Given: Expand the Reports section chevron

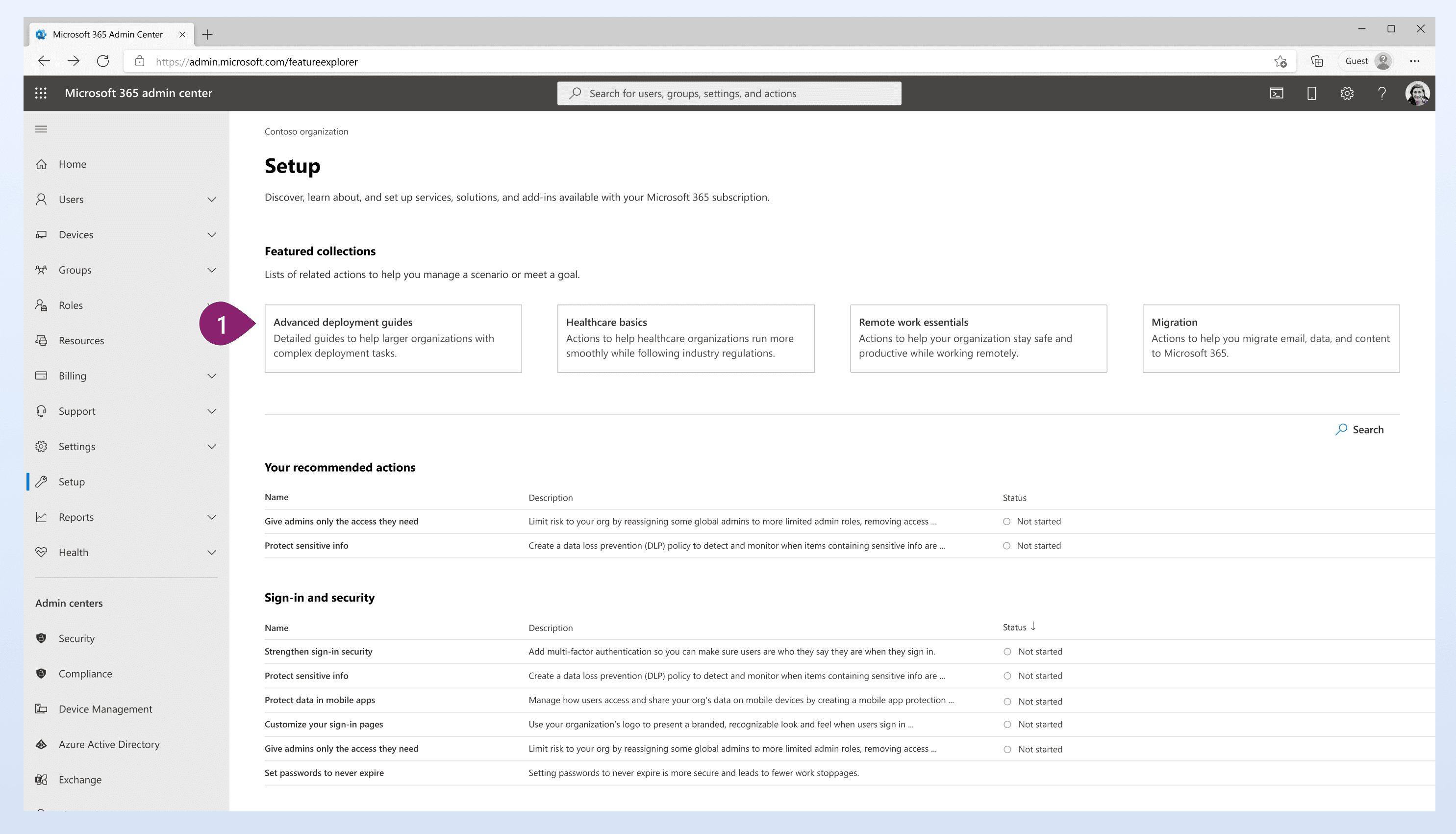Looking at the screenshot, I should [x=211, y=517].
